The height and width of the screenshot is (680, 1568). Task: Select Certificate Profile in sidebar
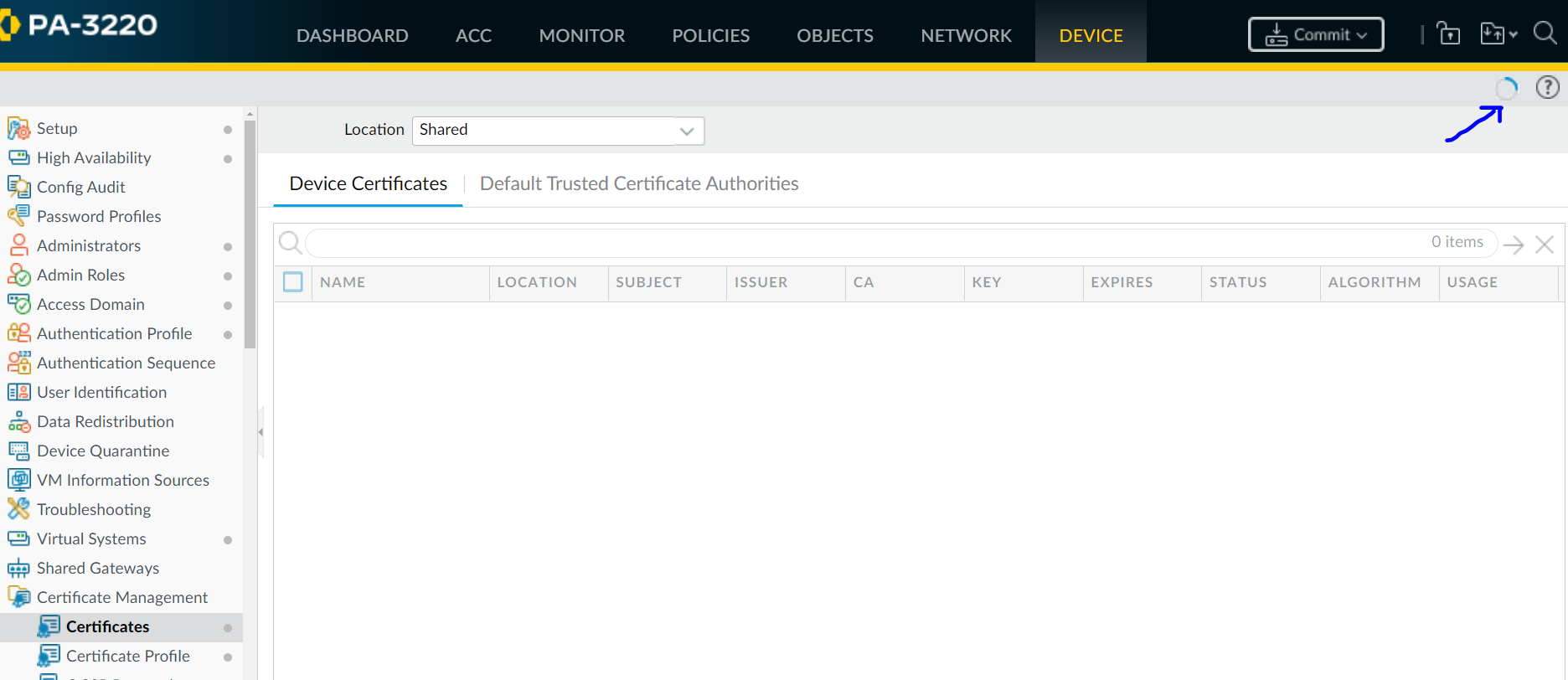tap(127, 656)
